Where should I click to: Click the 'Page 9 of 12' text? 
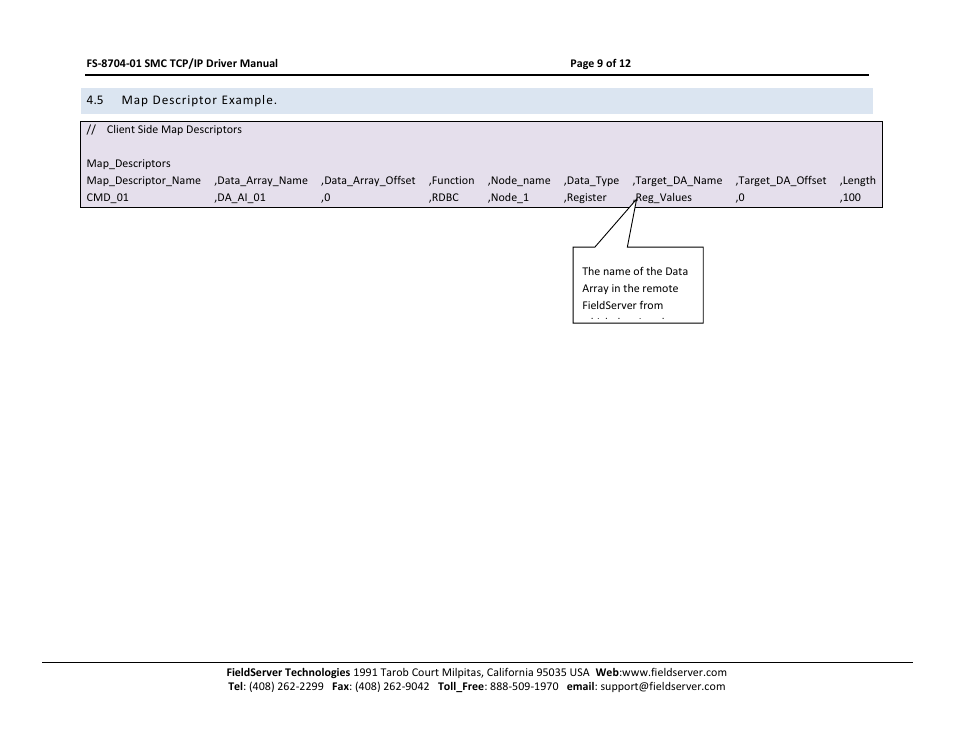(600, 63)
